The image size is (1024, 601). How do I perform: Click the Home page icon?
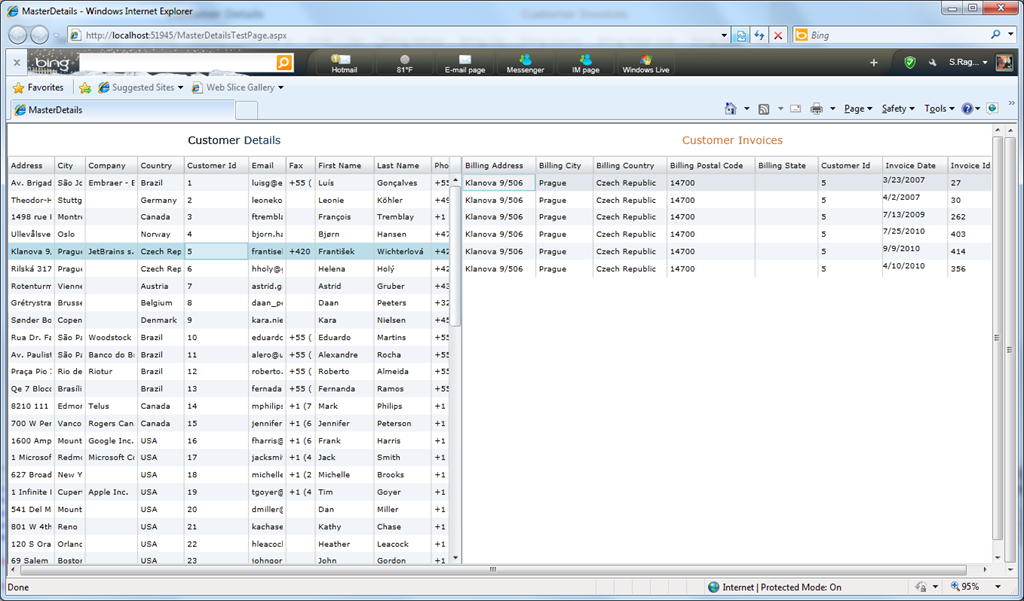(x=731, y=109)
